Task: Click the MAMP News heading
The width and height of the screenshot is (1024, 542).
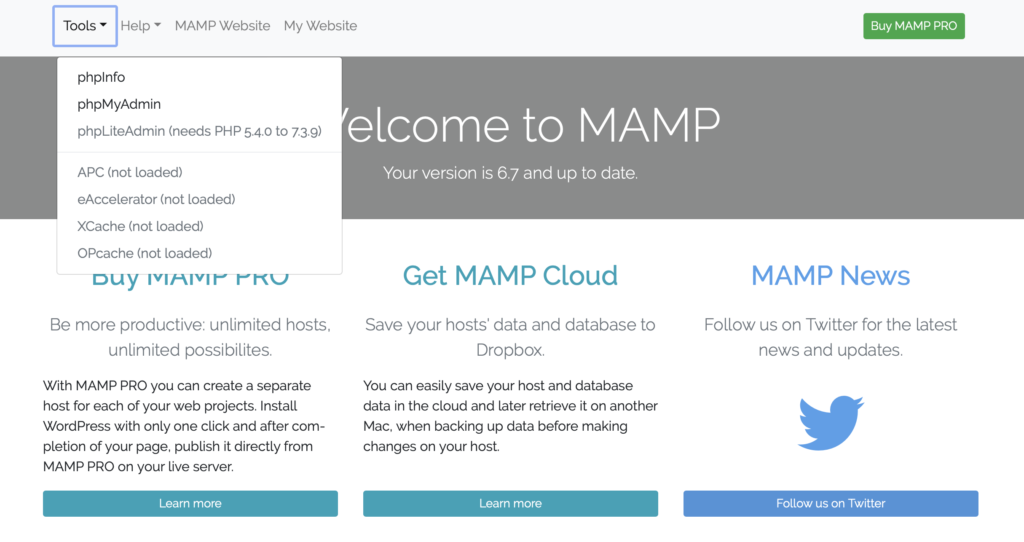Action: pos(830,275)
